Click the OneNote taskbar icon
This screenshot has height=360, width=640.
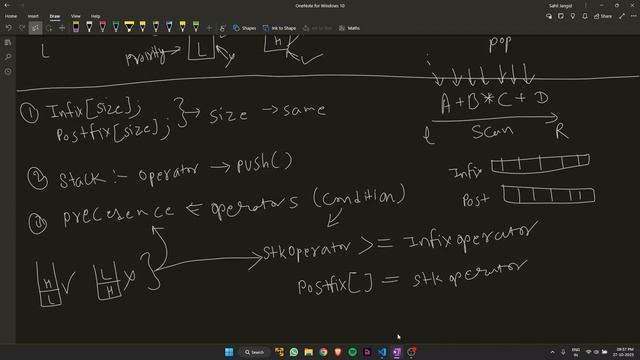click(x=397, y=352)
